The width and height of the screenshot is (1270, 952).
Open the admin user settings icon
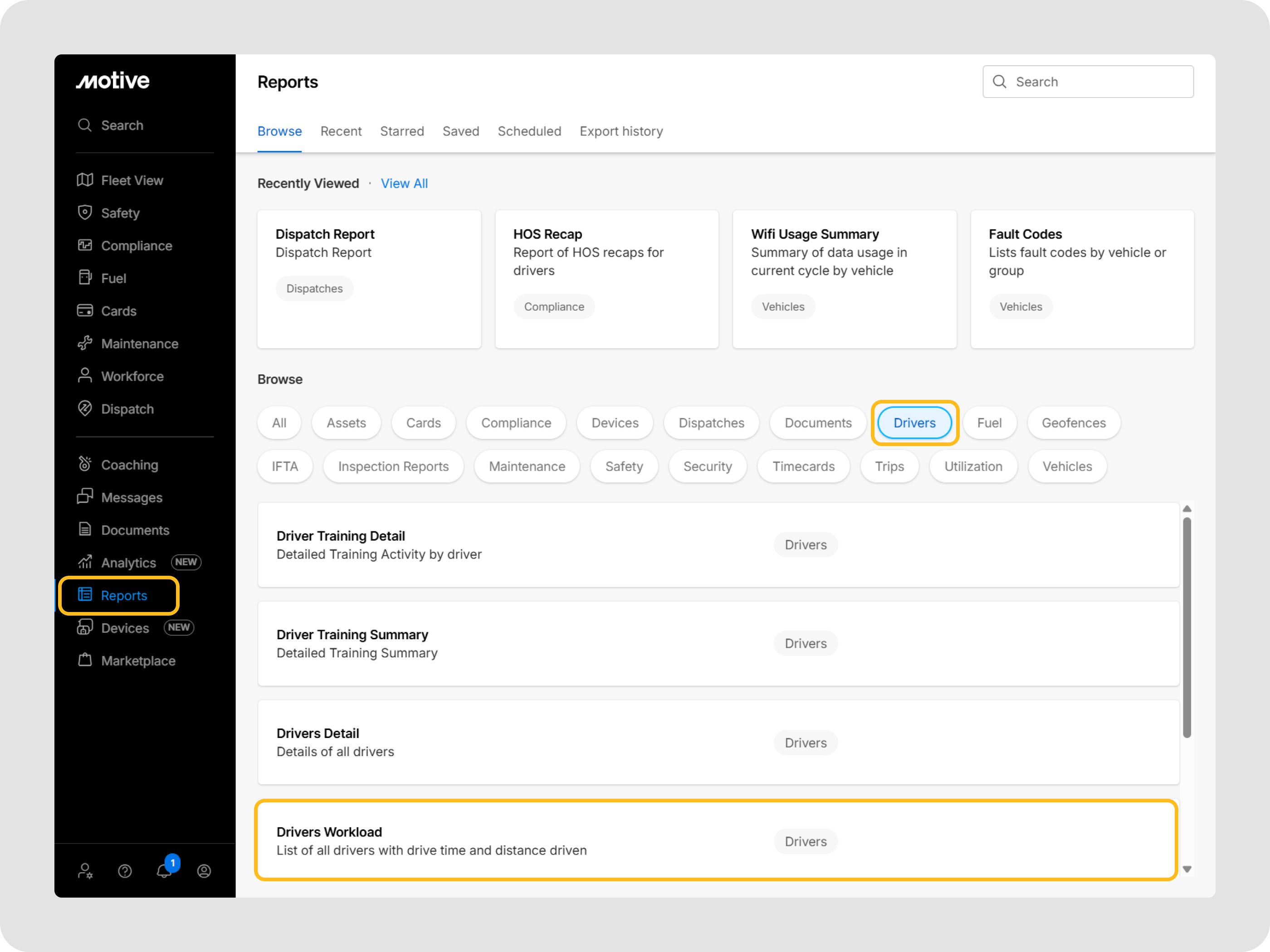[85, 871]
